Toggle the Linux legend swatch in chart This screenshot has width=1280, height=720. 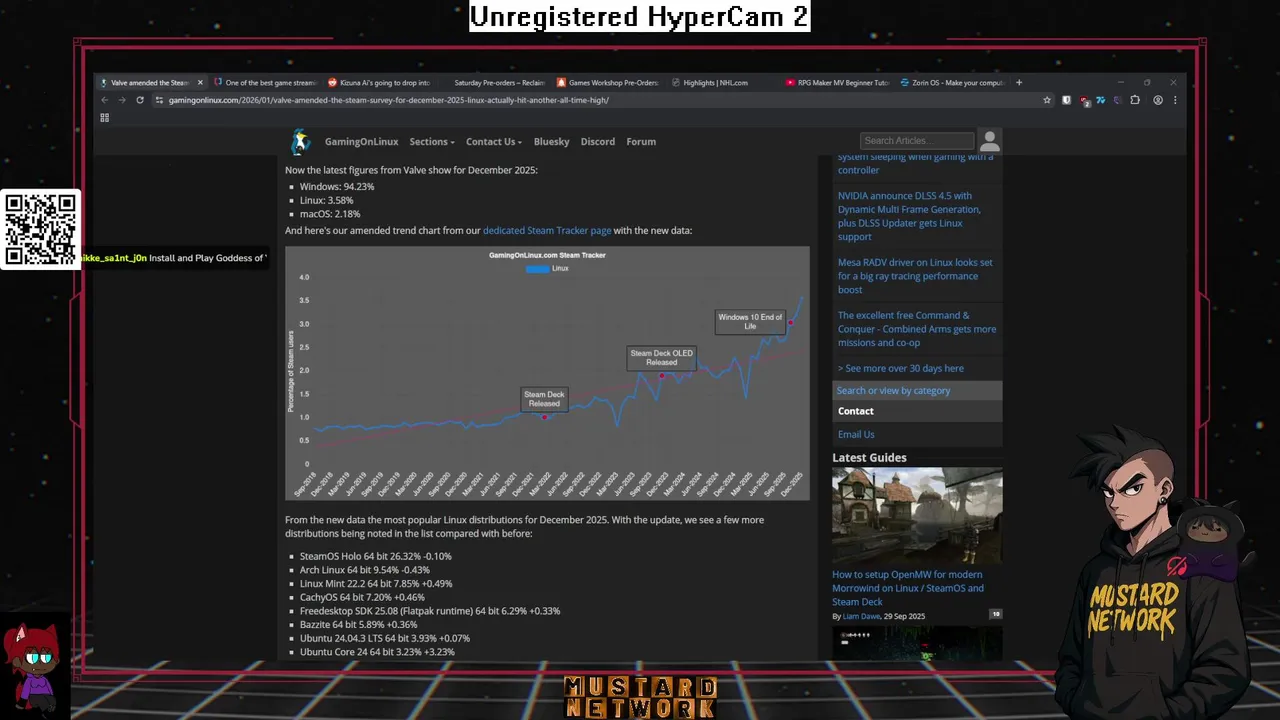pos(538,268)
